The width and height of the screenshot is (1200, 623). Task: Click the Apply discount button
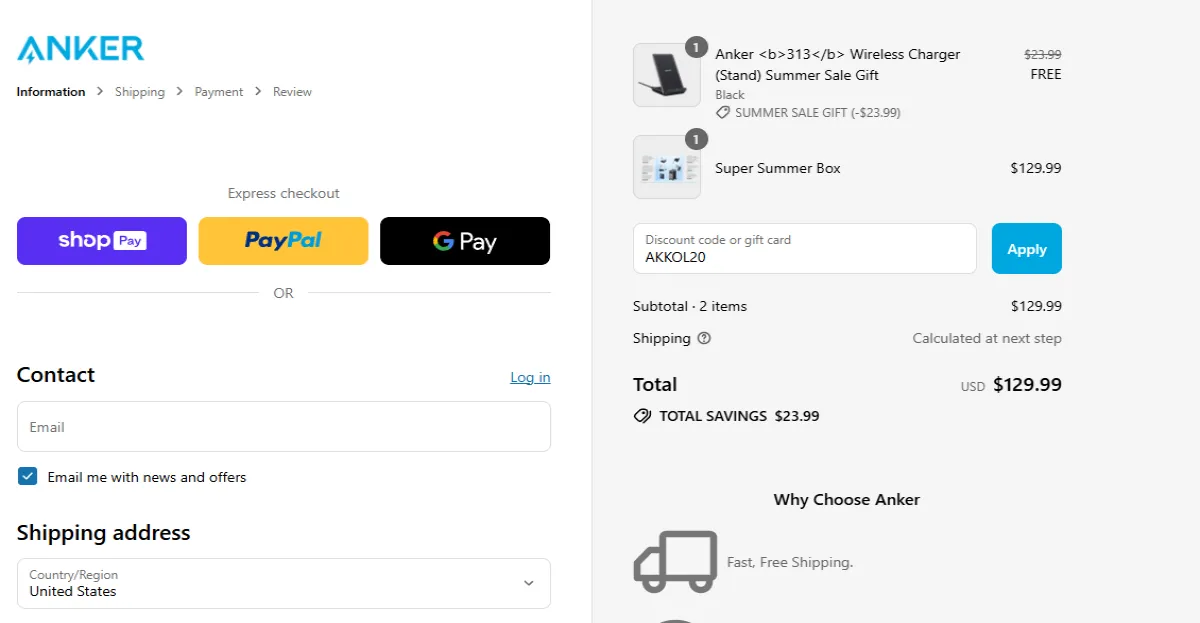click(1026, 248)
